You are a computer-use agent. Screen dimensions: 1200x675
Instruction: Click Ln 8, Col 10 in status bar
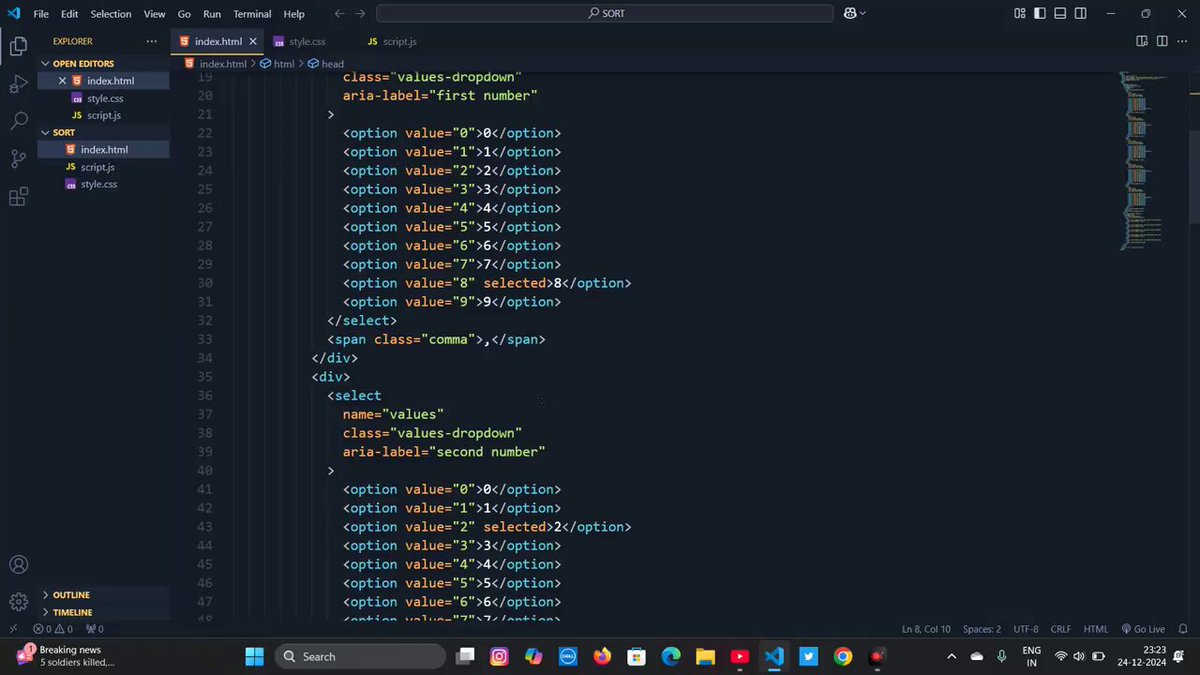click(x=926, y=629)
